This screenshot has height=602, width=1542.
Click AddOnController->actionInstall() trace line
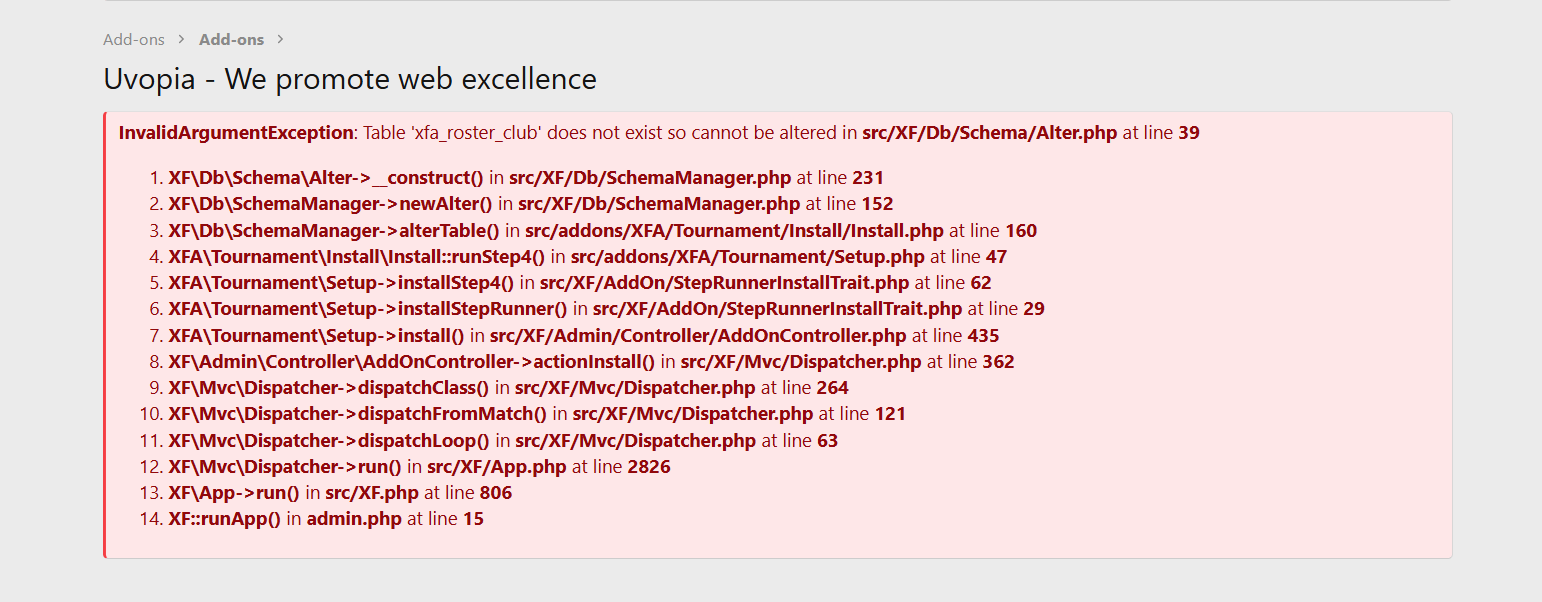click(x=592, y=361)
